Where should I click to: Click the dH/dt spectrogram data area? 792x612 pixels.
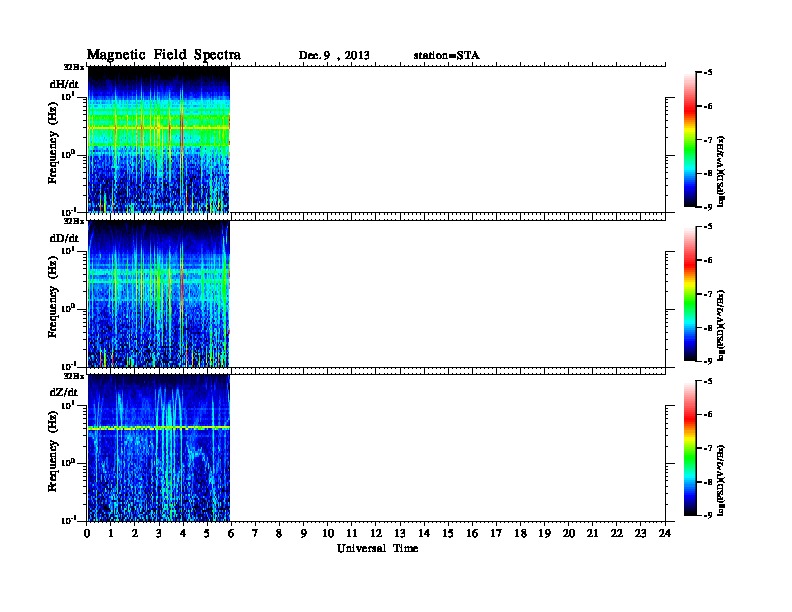[x=159, y=139]
